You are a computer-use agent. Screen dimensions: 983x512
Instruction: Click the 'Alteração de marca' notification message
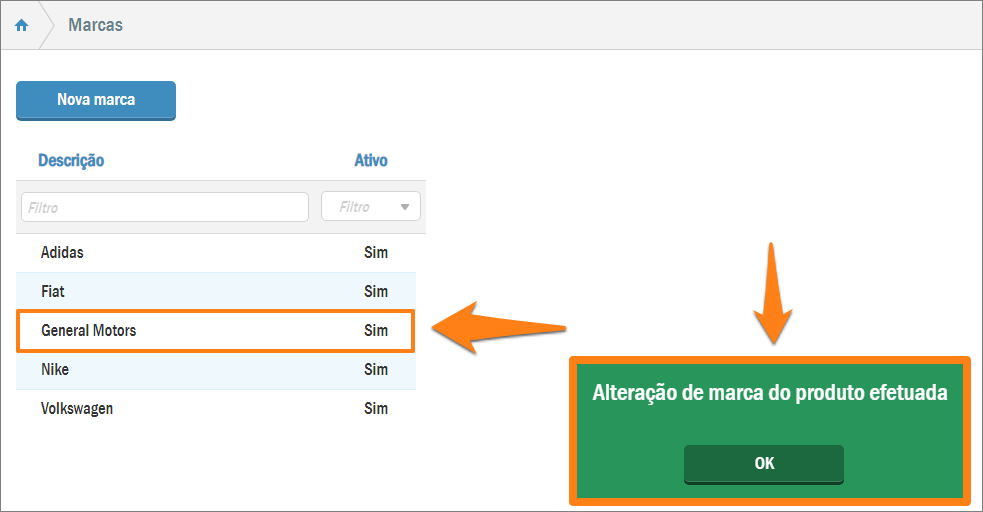pyautogui.click(x=769, y=394)
